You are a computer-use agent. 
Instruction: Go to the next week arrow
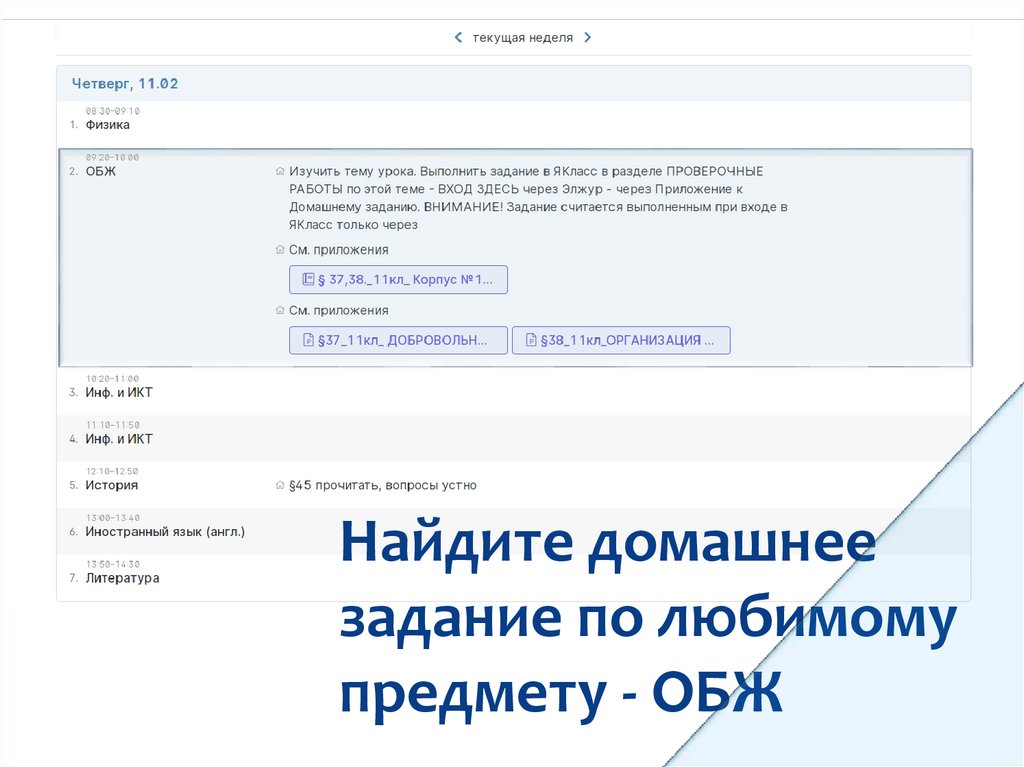click(x=588, y=38)
